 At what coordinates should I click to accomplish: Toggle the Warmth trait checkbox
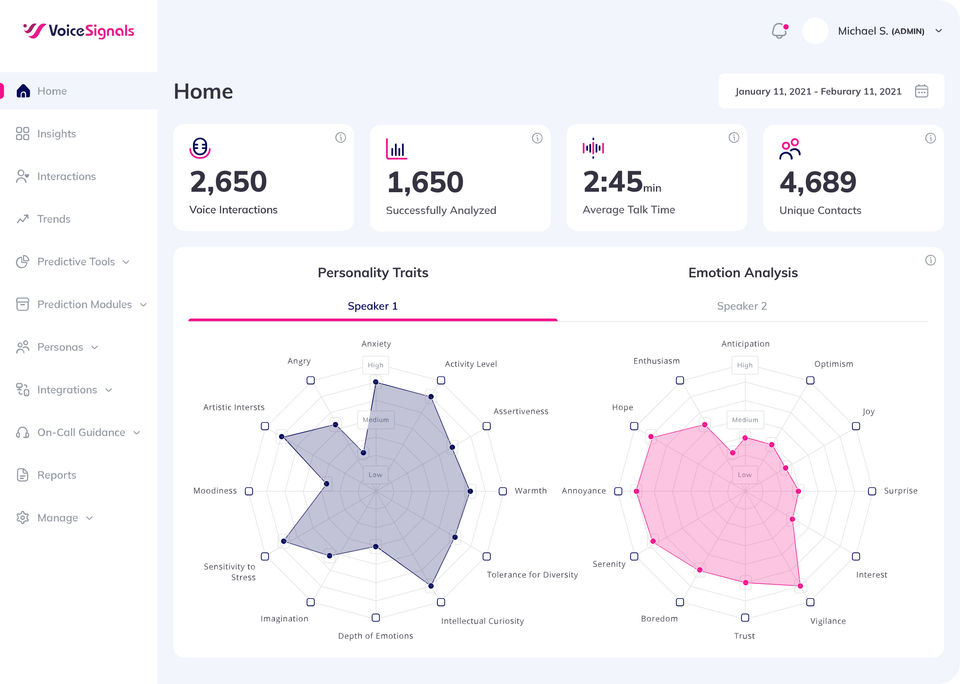tap(502, 491)
